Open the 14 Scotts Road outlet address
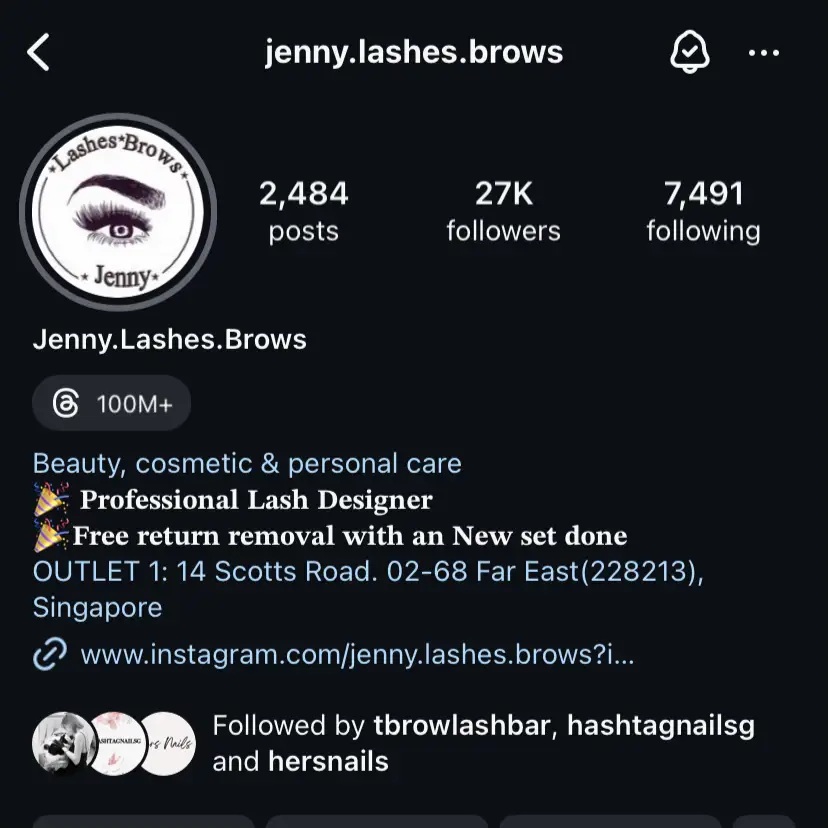 coord(368,589)
